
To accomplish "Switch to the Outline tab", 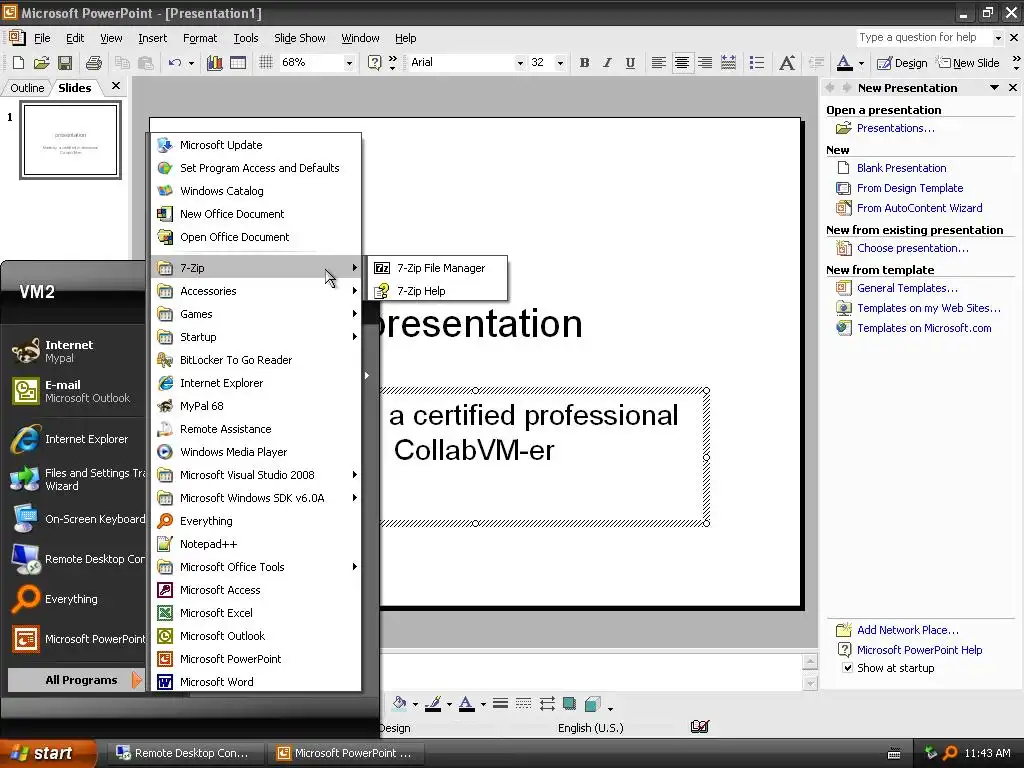I will [x=27, y=88].
